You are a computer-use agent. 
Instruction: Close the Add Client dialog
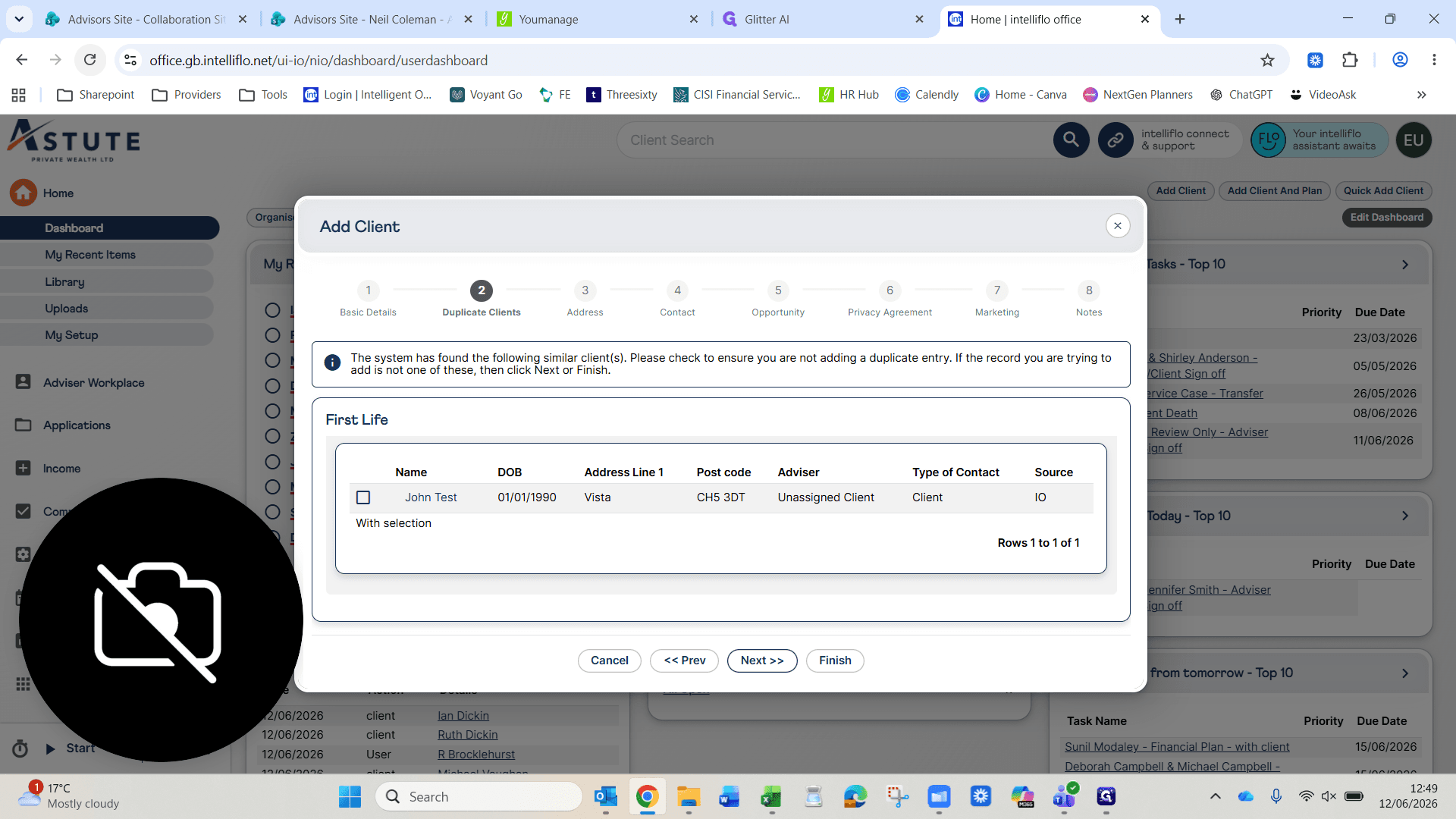point(1117,226)
